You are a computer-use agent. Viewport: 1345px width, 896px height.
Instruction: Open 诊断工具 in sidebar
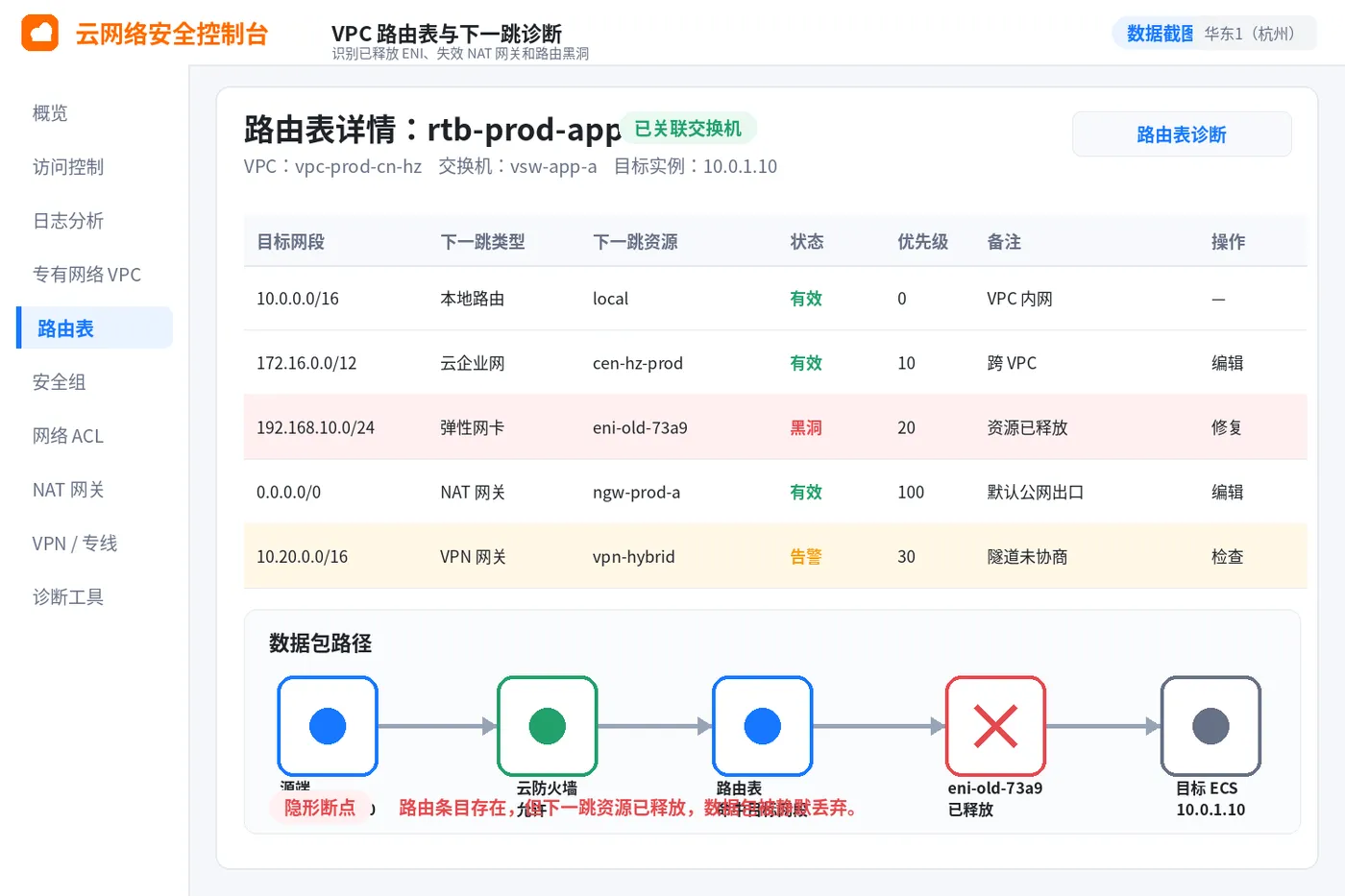coord(68,597)
